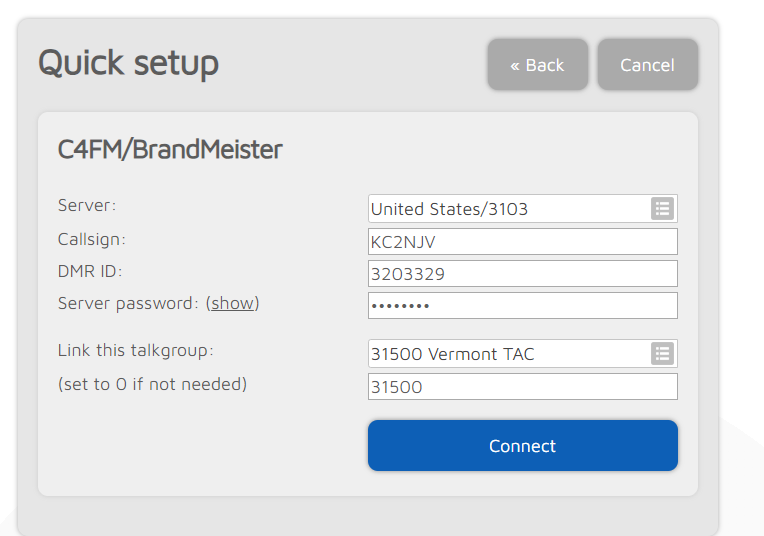Image resolution: width=764 pixels, height=536 pixels.
Task: Click into the Server password field
Action: (522, 305)
